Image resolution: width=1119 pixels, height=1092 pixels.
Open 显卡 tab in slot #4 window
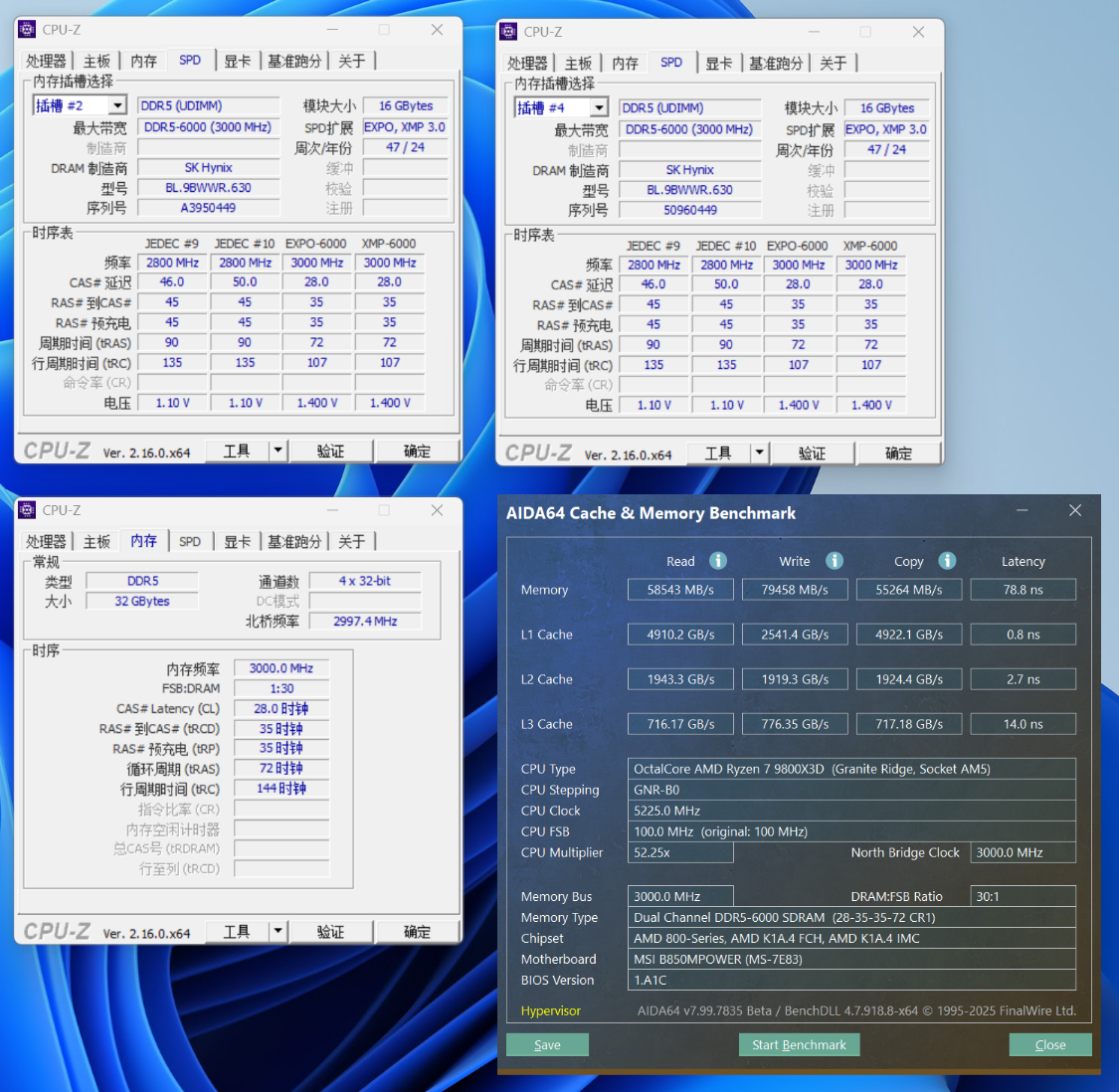(x=719, y=63)
